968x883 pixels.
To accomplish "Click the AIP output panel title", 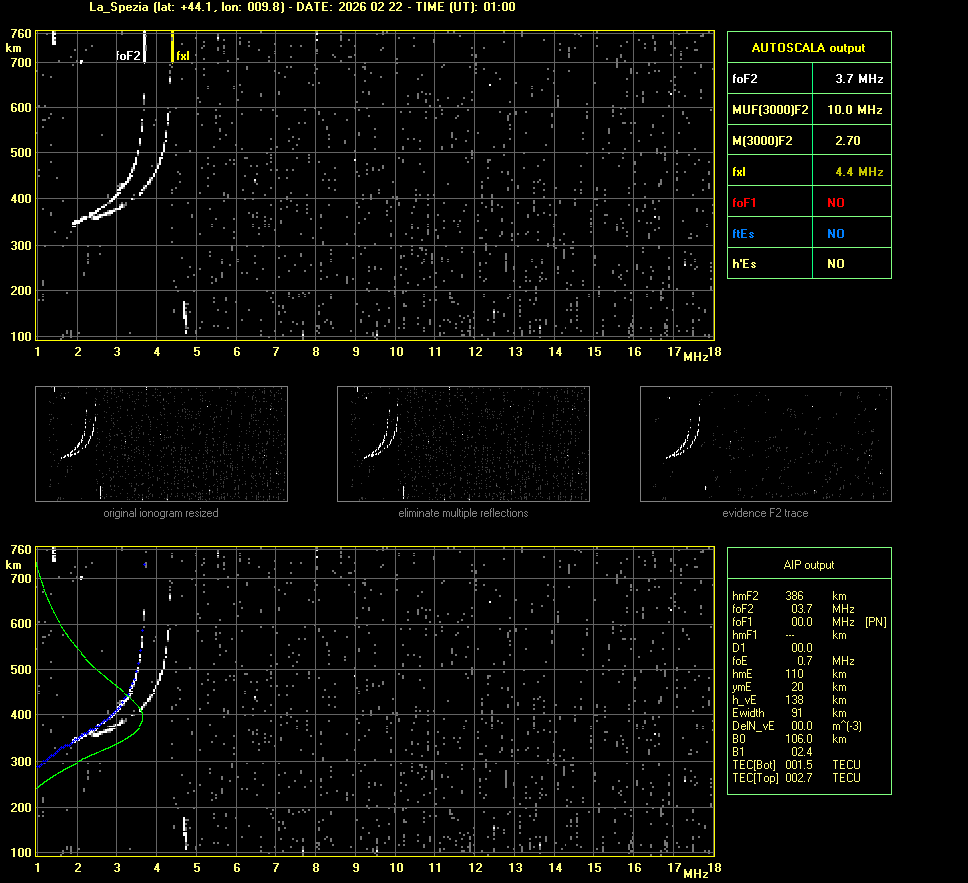I will coord(808,564).
